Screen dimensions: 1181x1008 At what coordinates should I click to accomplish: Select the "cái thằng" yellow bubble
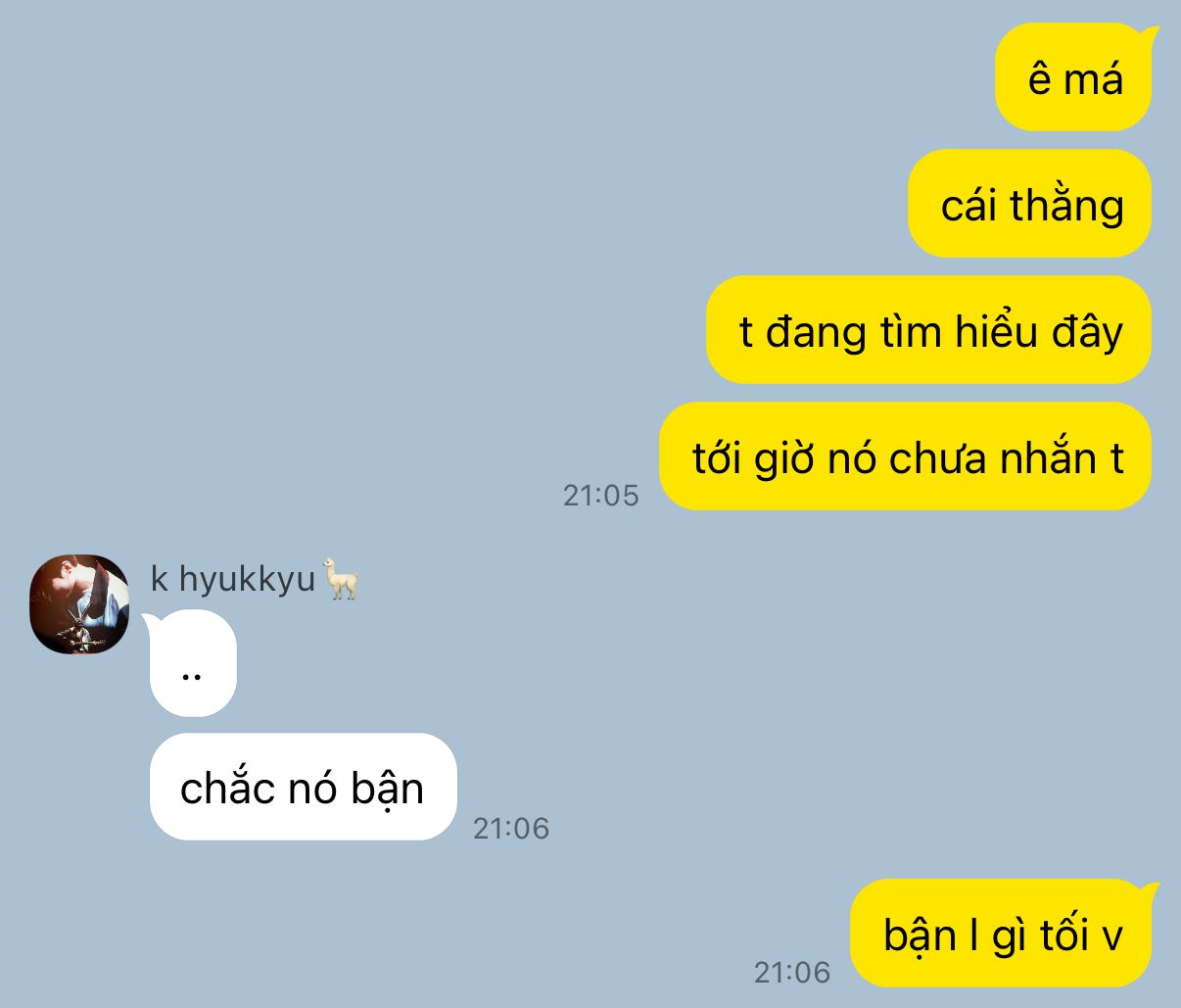(1029, 204)
